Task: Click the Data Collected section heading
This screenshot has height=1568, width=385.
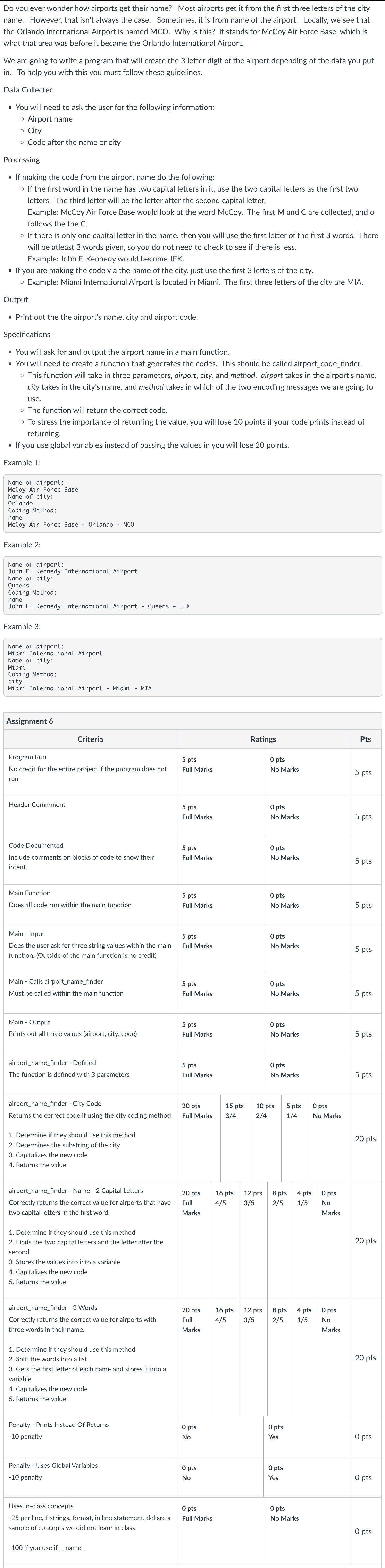Action: [29, 90]
